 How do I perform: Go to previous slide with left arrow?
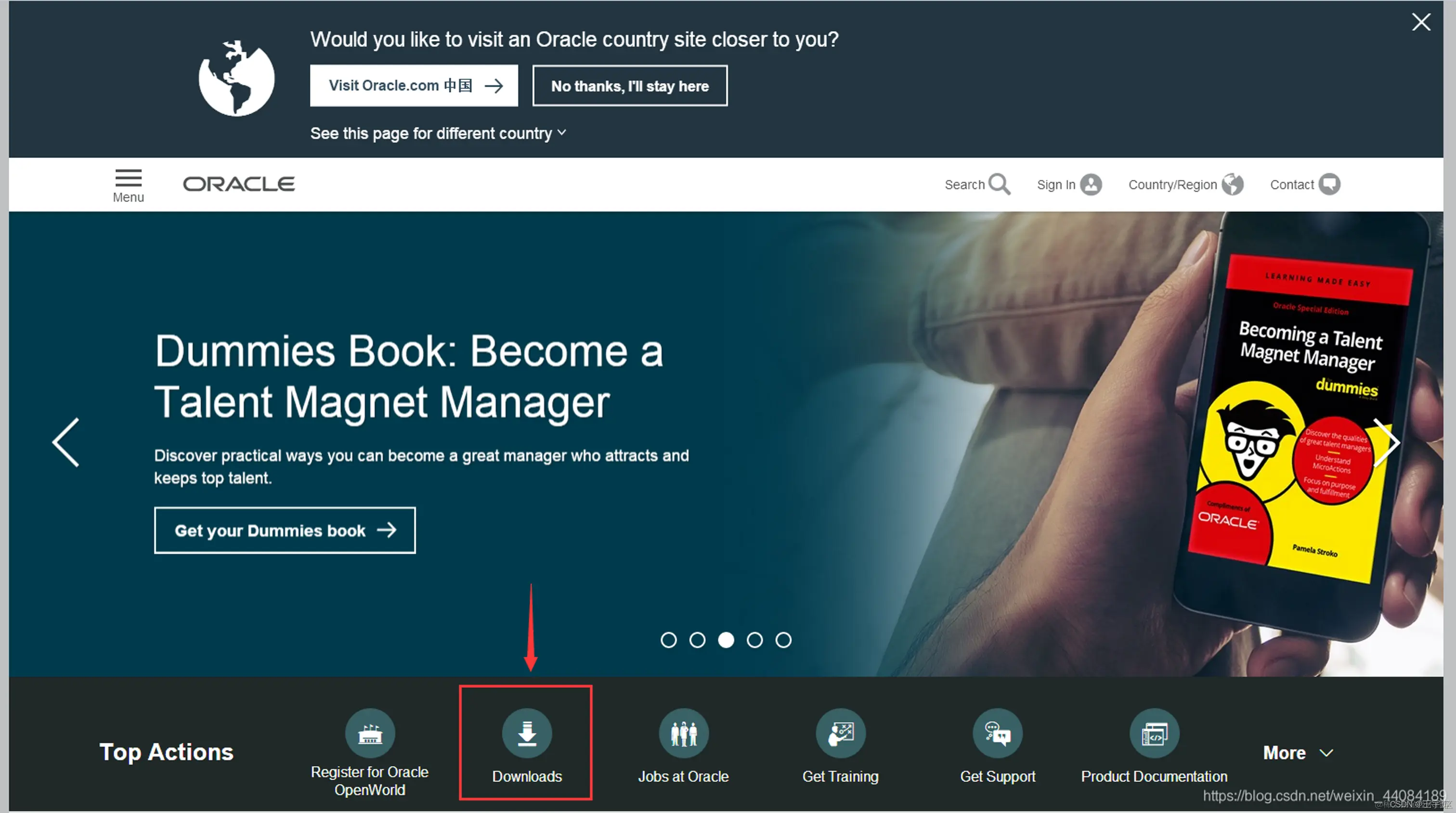[x=66, y=442]
